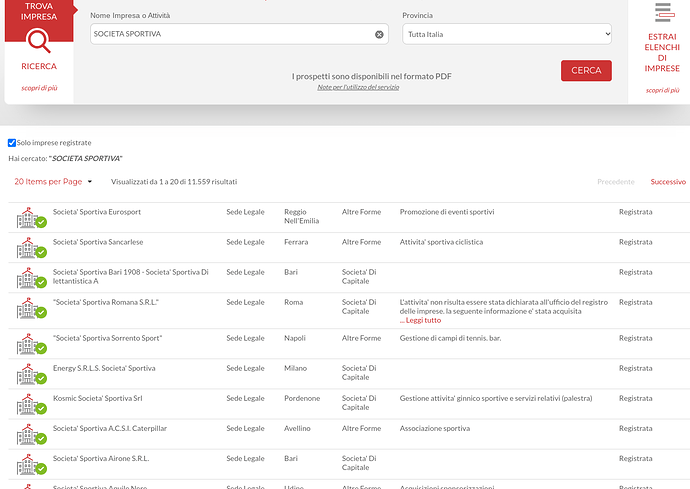
Task: Click scopri di più under Ricerca
Action: coord(39,88)
